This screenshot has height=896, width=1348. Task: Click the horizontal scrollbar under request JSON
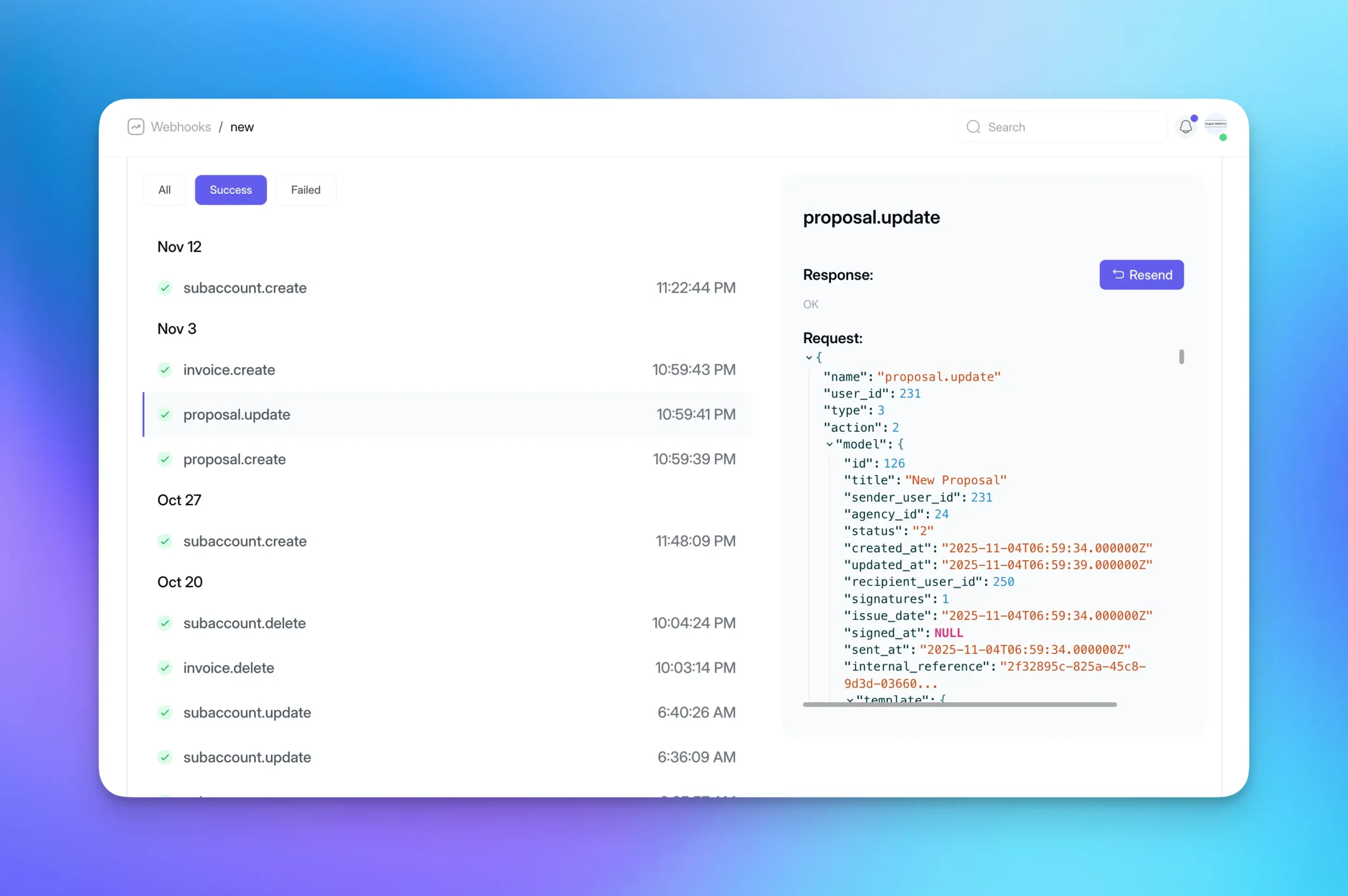click(959, 704)
